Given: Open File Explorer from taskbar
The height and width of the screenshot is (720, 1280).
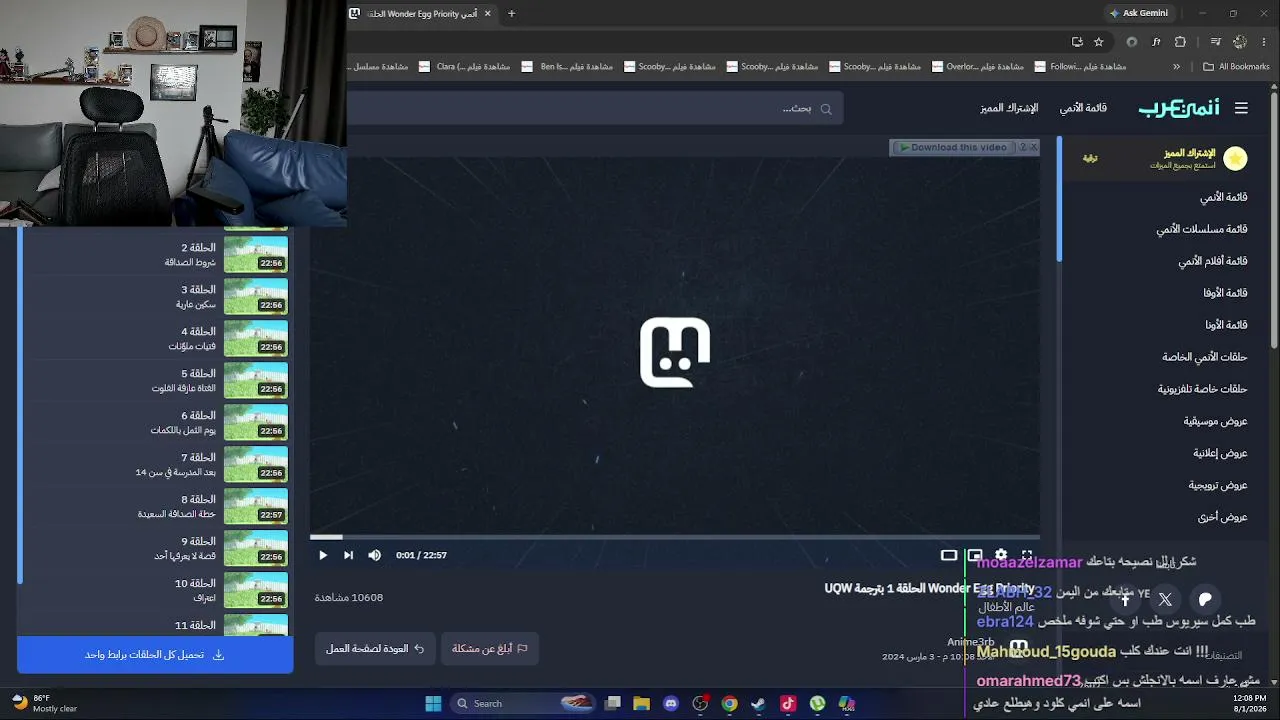Looking at the screenshot, I should click(x=642, y=704).
